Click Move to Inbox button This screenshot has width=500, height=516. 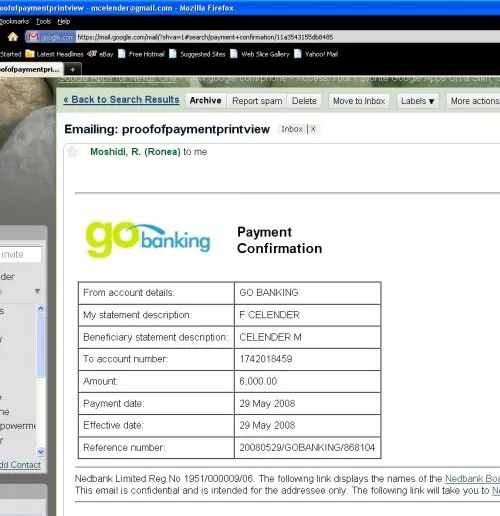tap(359, 101)
